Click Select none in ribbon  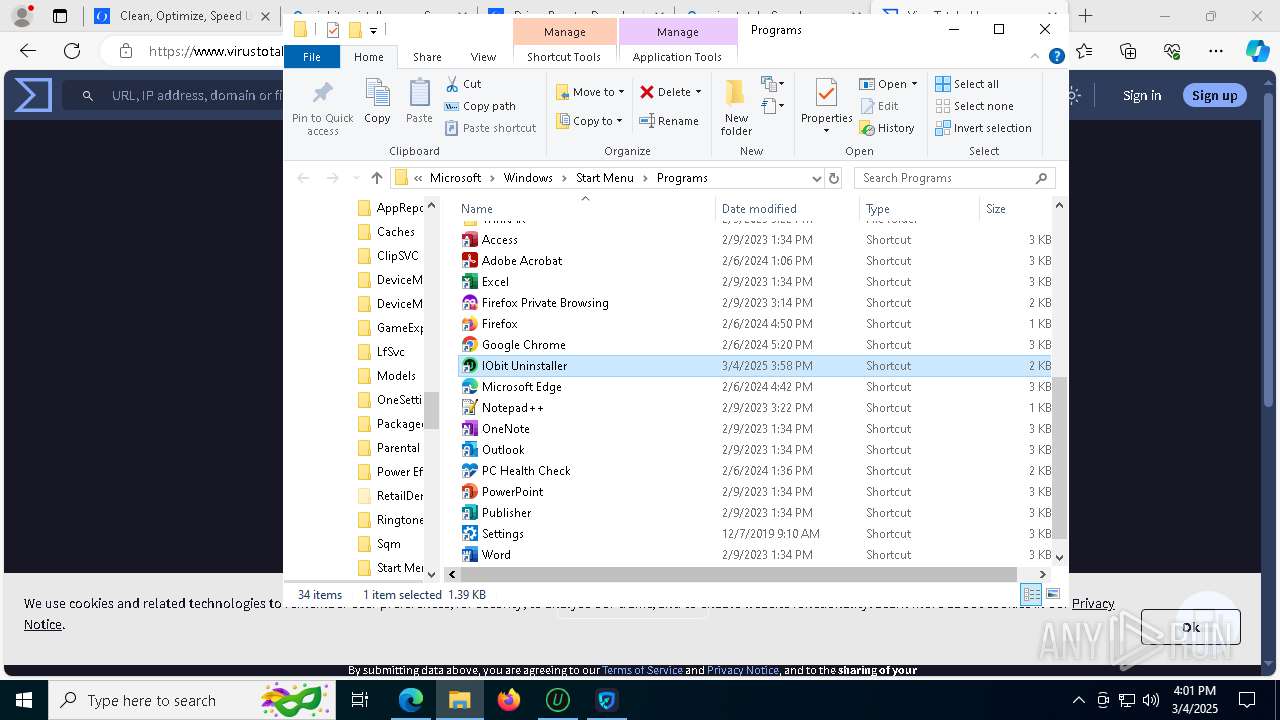pyautogui.click(x=974, y=106)
